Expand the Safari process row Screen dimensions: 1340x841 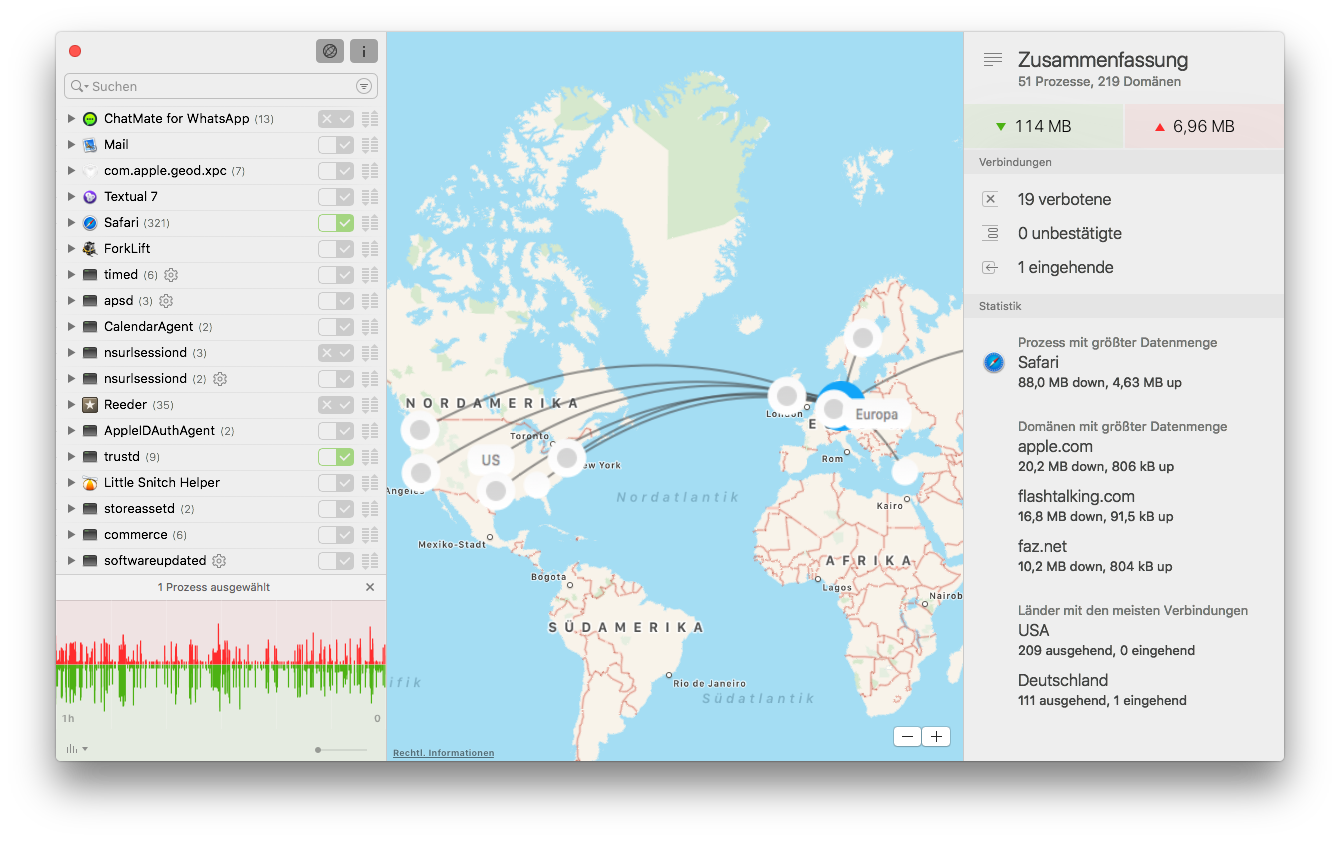(71, 223)
